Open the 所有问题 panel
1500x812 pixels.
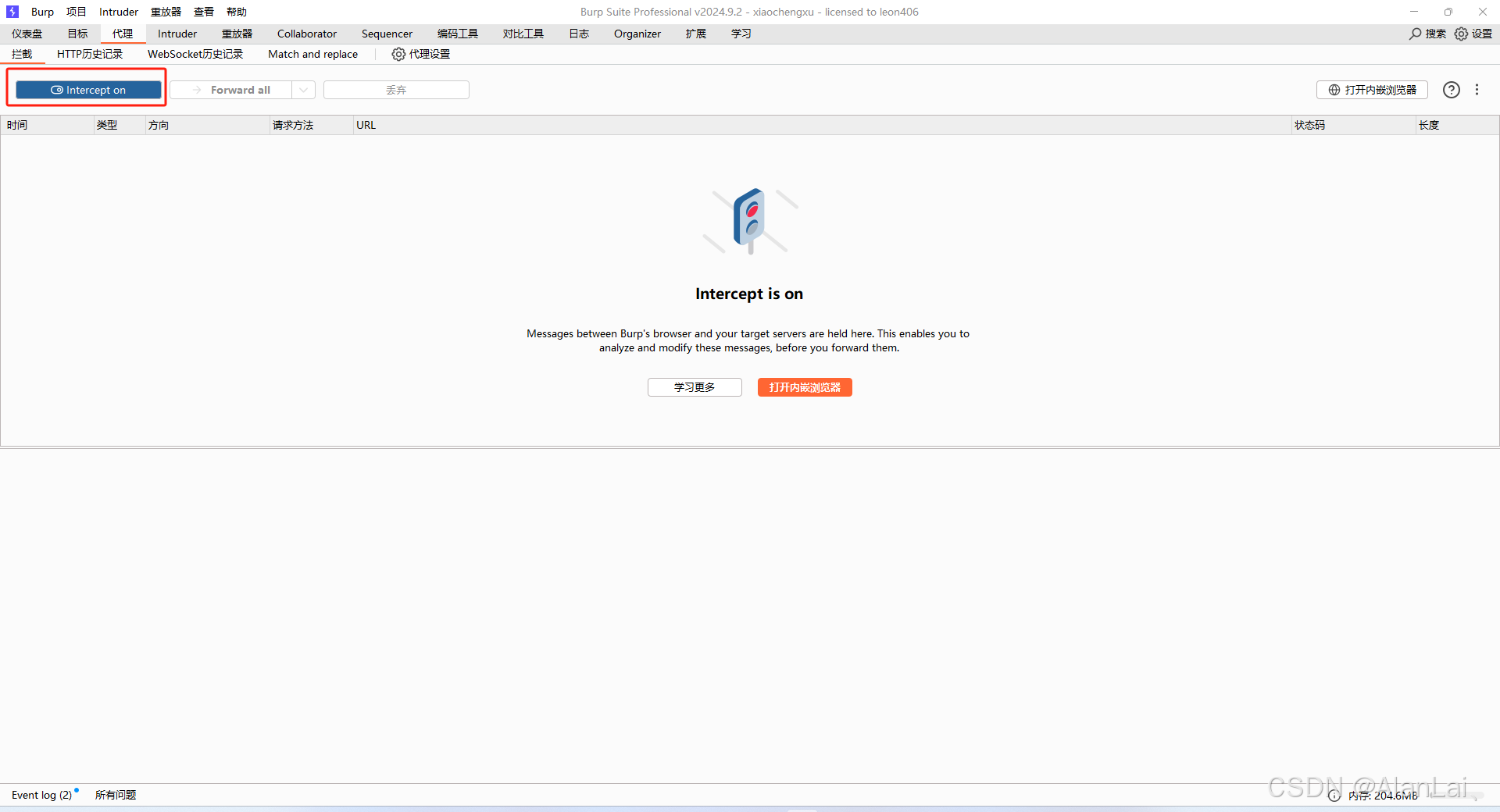(116, 795)
